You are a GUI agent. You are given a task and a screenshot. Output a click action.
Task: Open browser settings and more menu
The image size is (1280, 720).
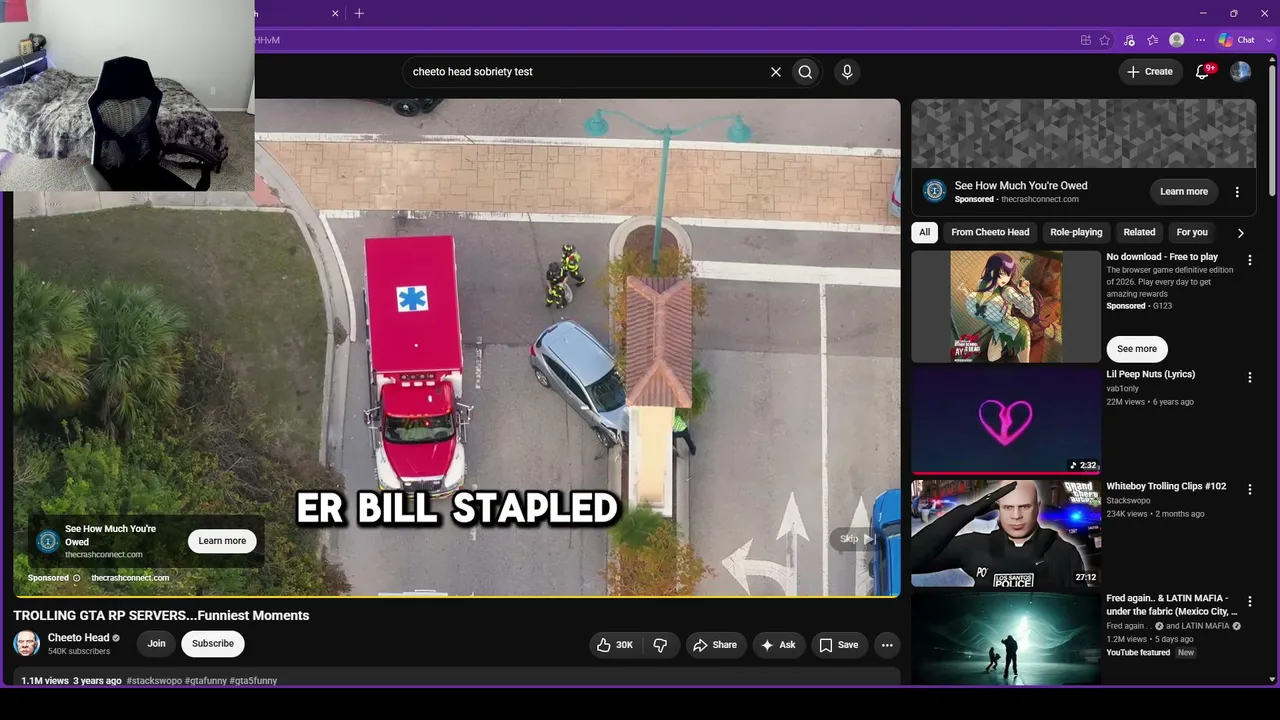pyautogui.click(x=1201, y=40)
